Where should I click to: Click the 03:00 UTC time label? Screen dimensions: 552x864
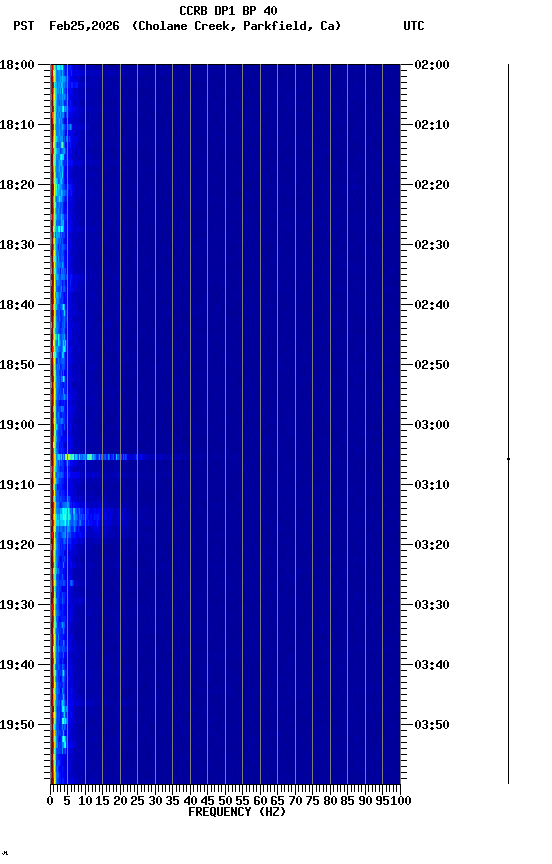(x=432, y=425)
